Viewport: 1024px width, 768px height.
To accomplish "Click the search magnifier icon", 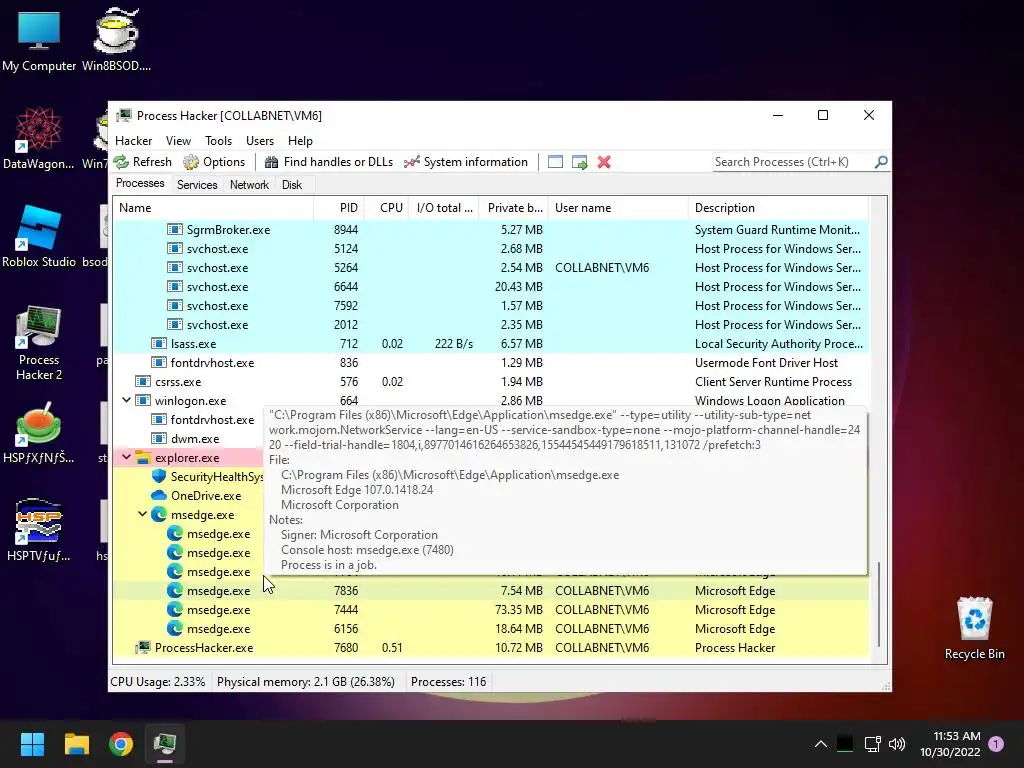I will pyautogui.click(x=881, y=161).
